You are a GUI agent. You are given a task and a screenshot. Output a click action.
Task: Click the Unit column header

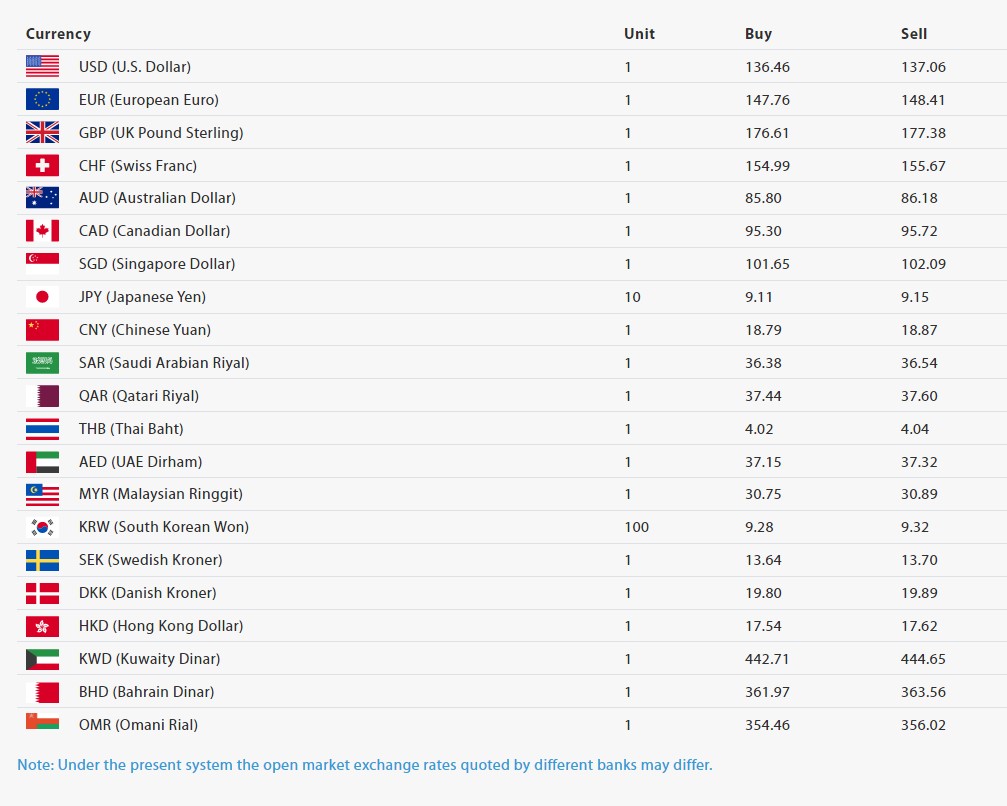coord(639,34)
